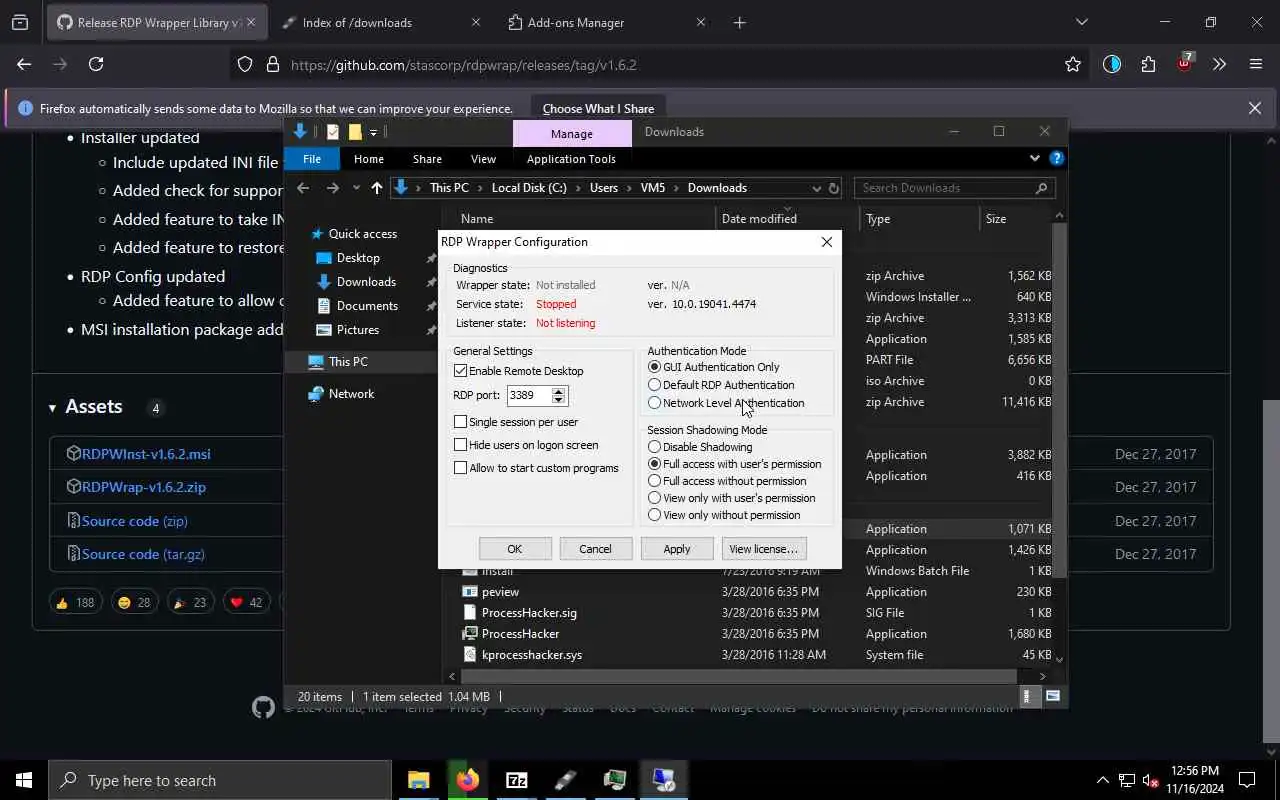The image size is (1280, 800).
Task: Click the site lock icon in address bar
Action: (272, 64)
